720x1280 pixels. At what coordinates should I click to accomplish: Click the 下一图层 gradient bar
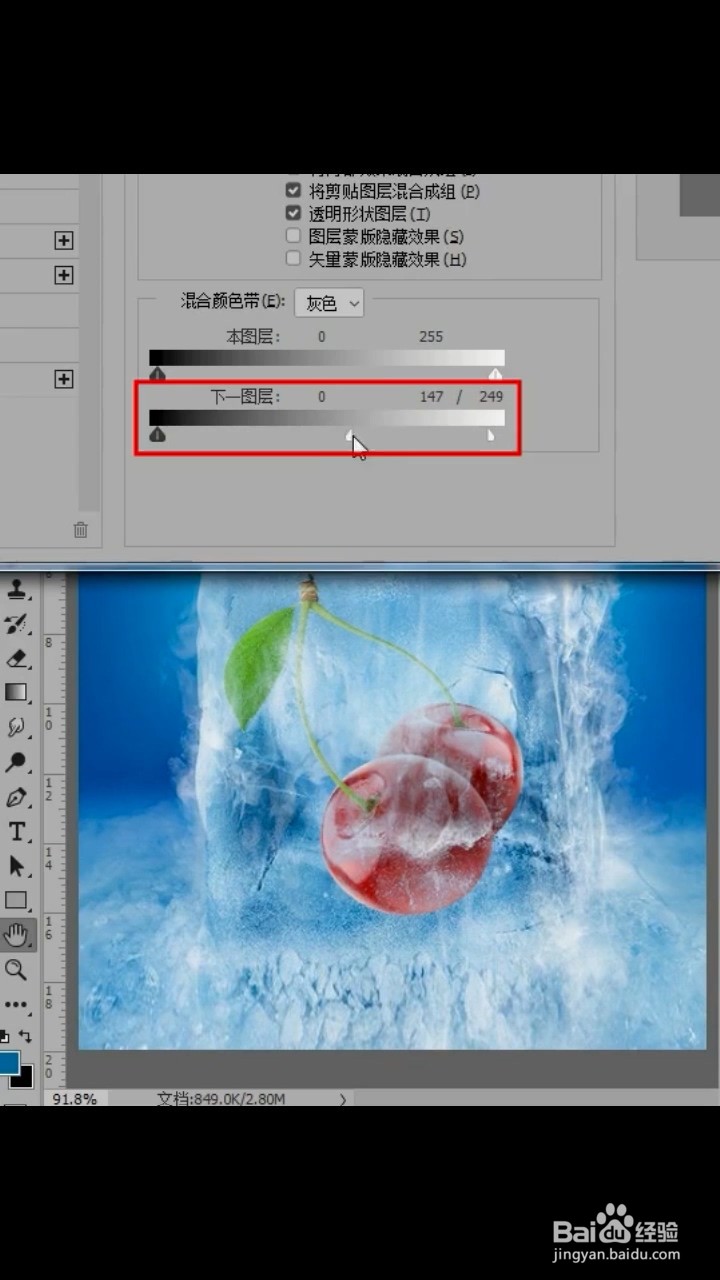(x=327, y=418)
